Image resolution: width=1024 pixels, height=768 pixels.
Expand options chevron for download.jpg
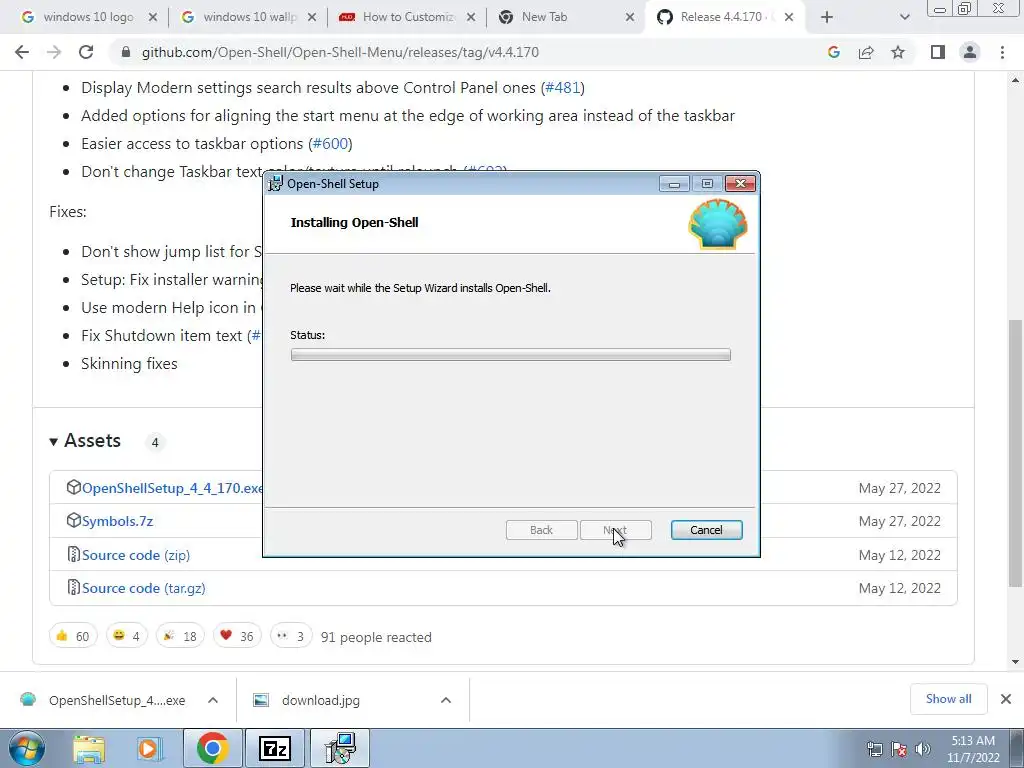pos(446,700)
